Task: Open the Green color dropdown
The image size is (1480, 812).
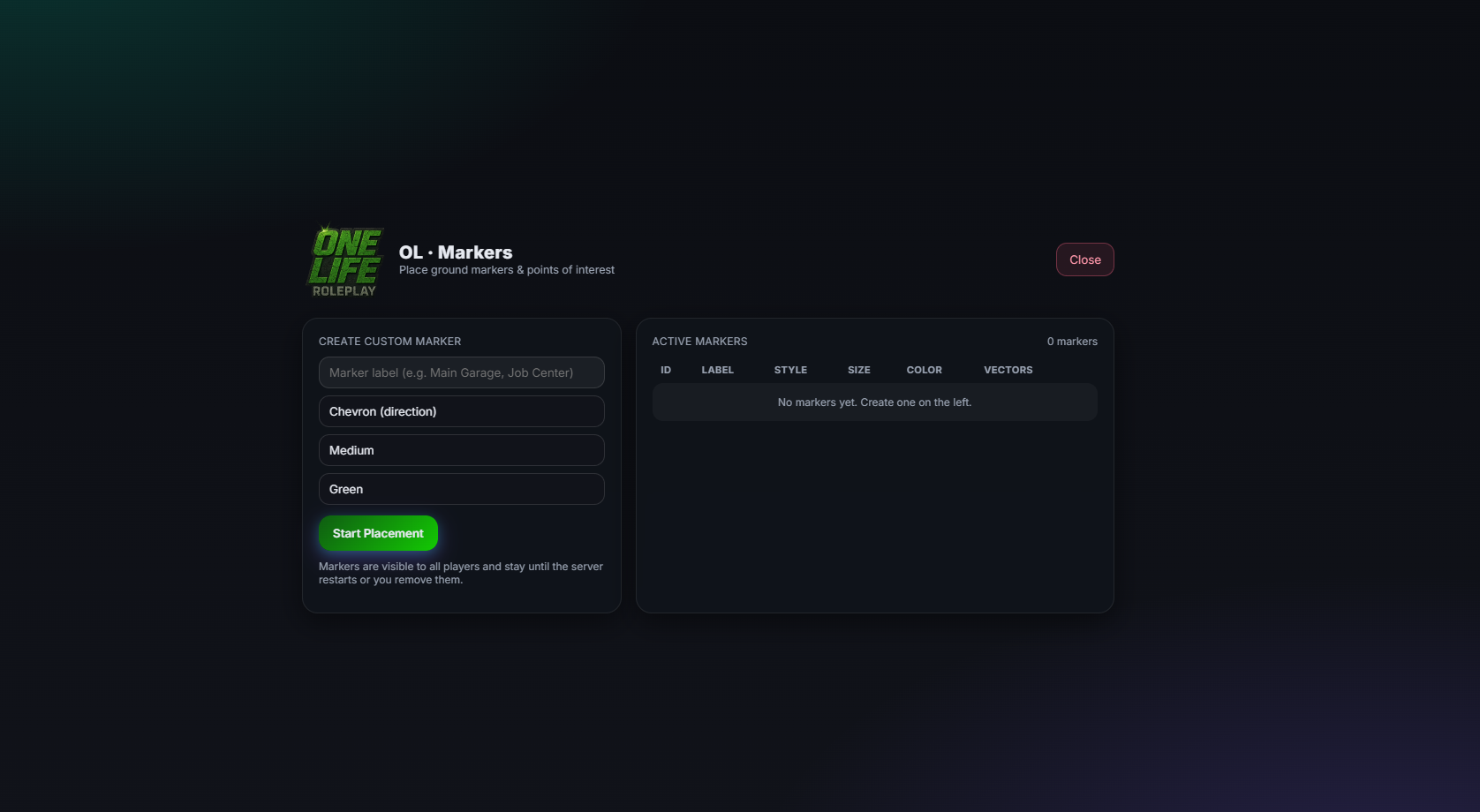Action: click(461, 489)
